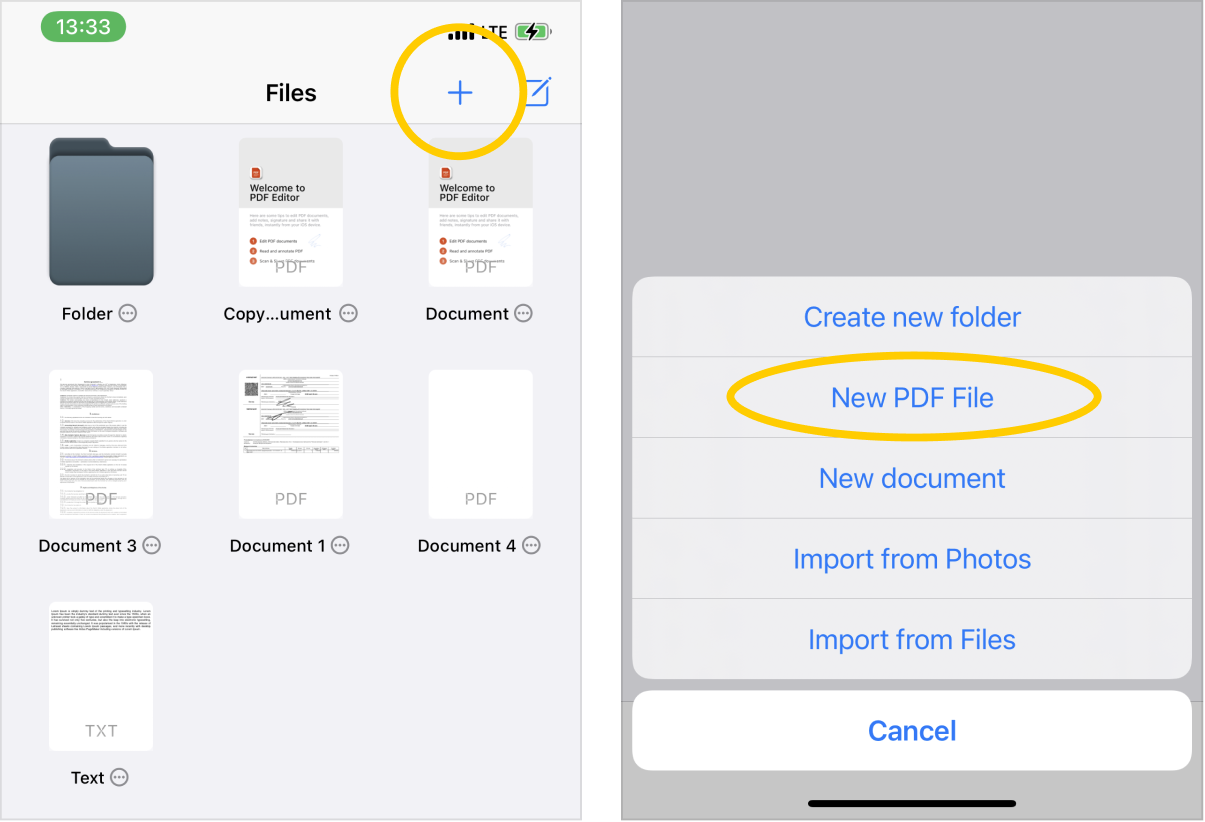The image size is (1205, 822).
Task: Tap the plus icon to add file
Action: pos(459,93)
